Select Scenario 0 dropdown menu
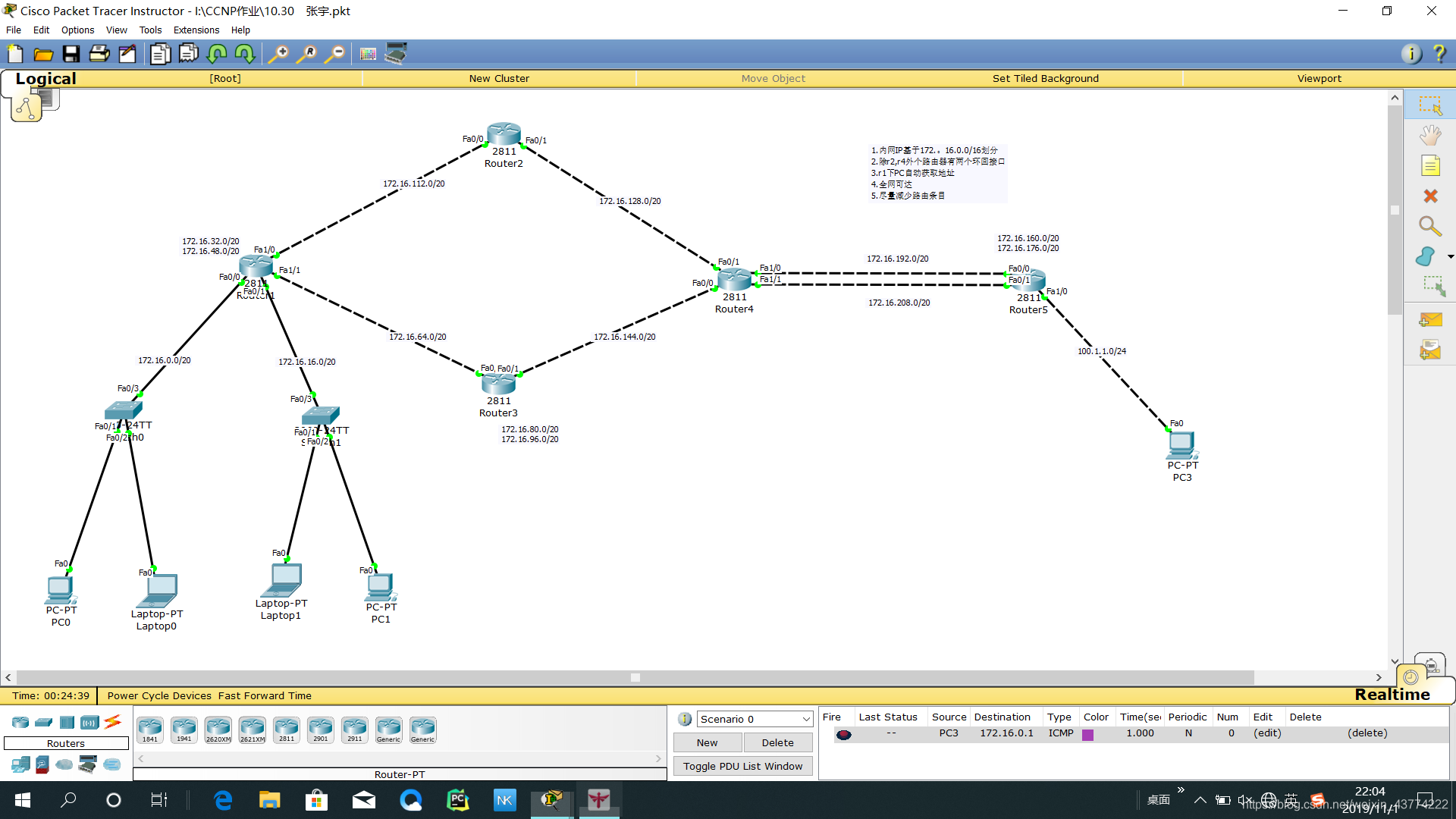 coord(753,718)
